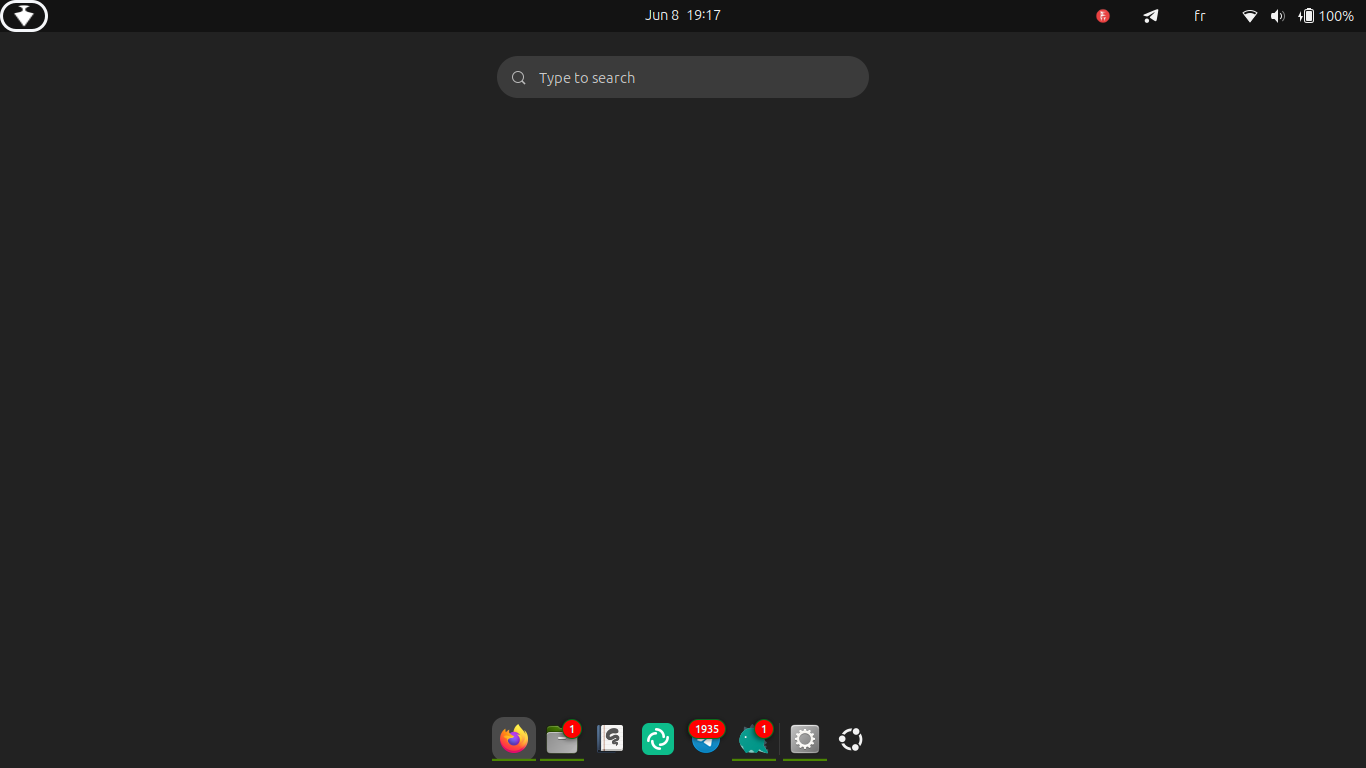Open the green Element chat app
1366x768 pixels.
coord(658,739)
